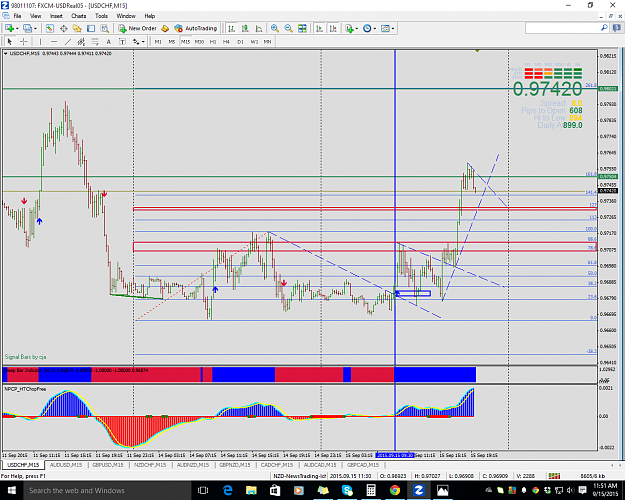Image resolution: width=625 pixels, height=500 pixels.
Task: Click the Templates icon
Action: point(385,28)
